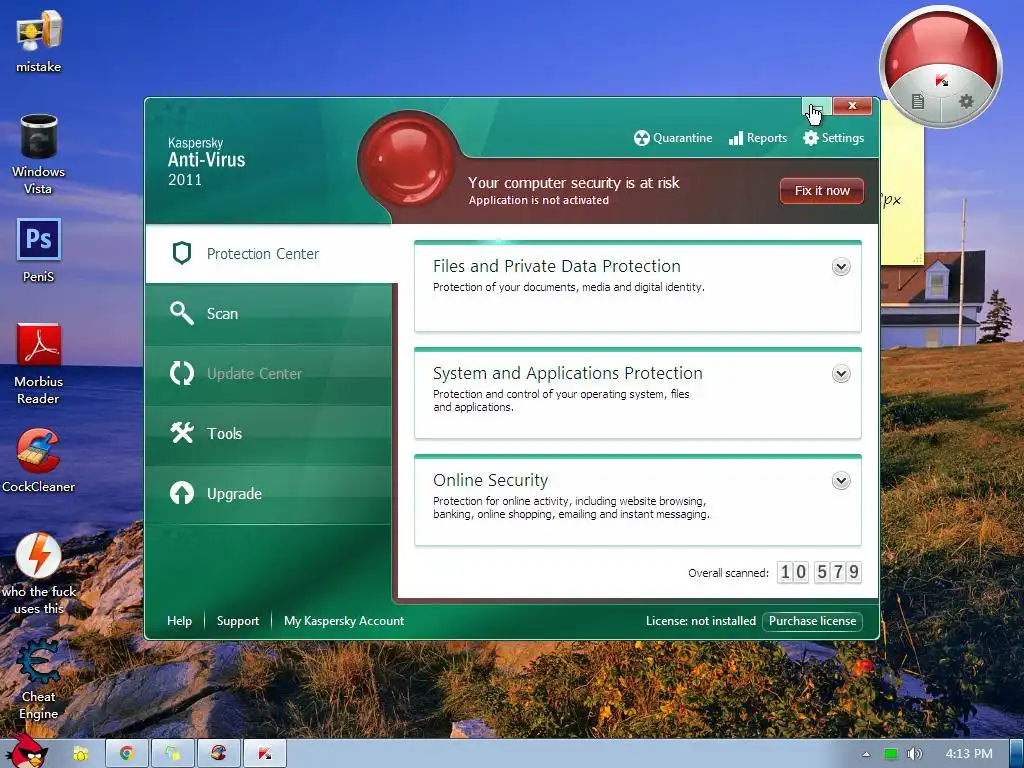Click the gear icon on Kaspersky gadget
Screen dimensions: 1024x768
point(966,101)
